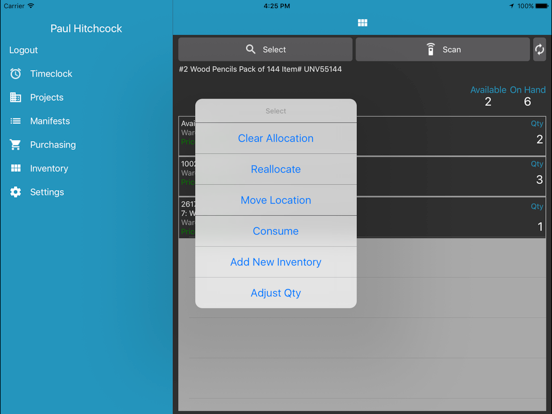Go to Manifests in the sidebar
The image size is (552, 414).
pyautogui.click(x=50, y=121)
